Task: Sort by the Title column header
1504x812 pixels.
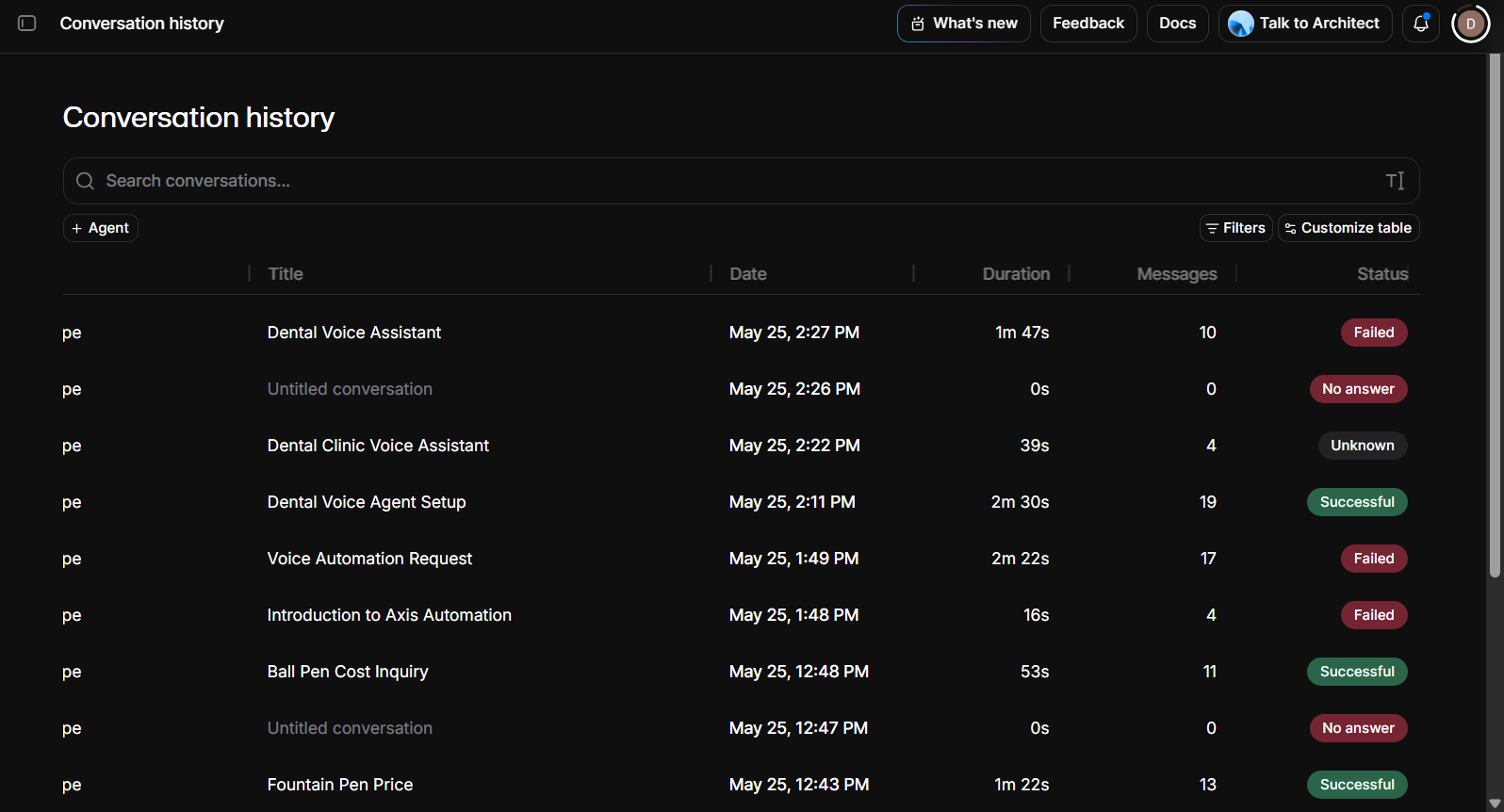Action: [x=286, y=274]
